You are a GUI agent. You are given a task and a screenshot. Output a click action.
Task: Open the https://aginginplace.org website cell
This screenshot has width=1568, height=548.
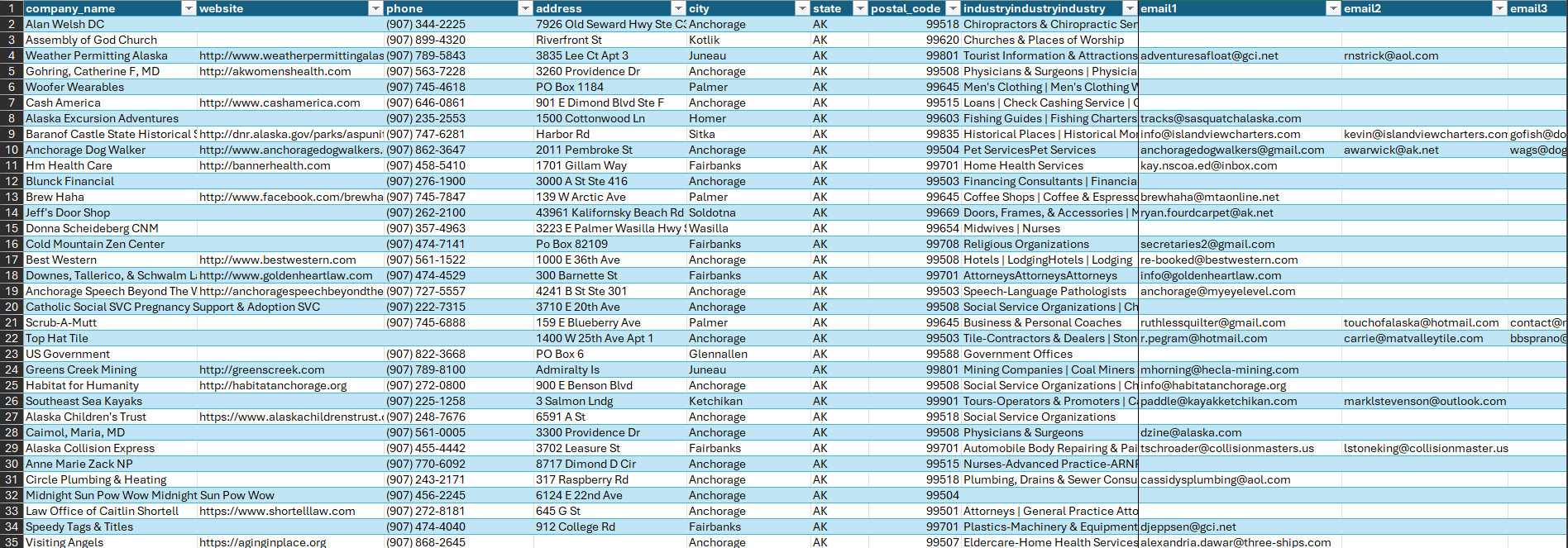pyautogui.click(x=290, y=542)
